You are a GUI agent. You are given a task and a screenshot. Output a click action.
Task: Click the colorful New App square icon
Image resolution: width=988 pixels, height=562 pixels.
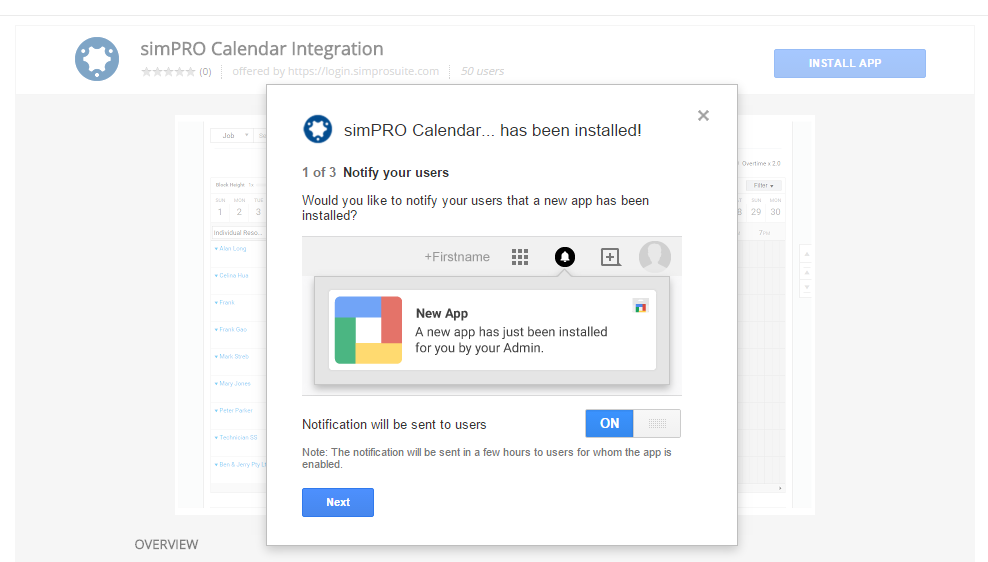tap(368, 330)
